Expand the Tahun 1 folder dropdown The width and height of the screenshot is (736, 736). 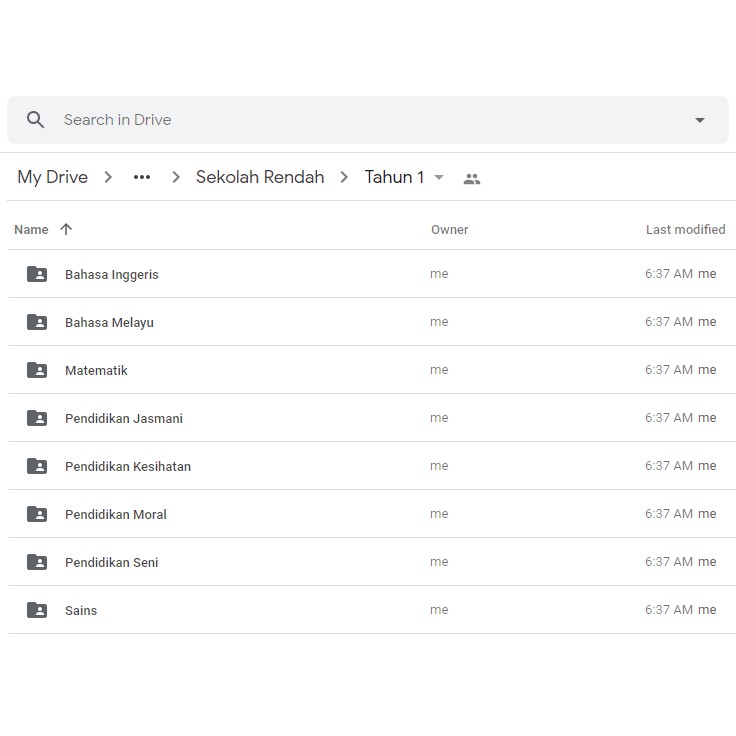pyautogui.click(x=439, y=178)
